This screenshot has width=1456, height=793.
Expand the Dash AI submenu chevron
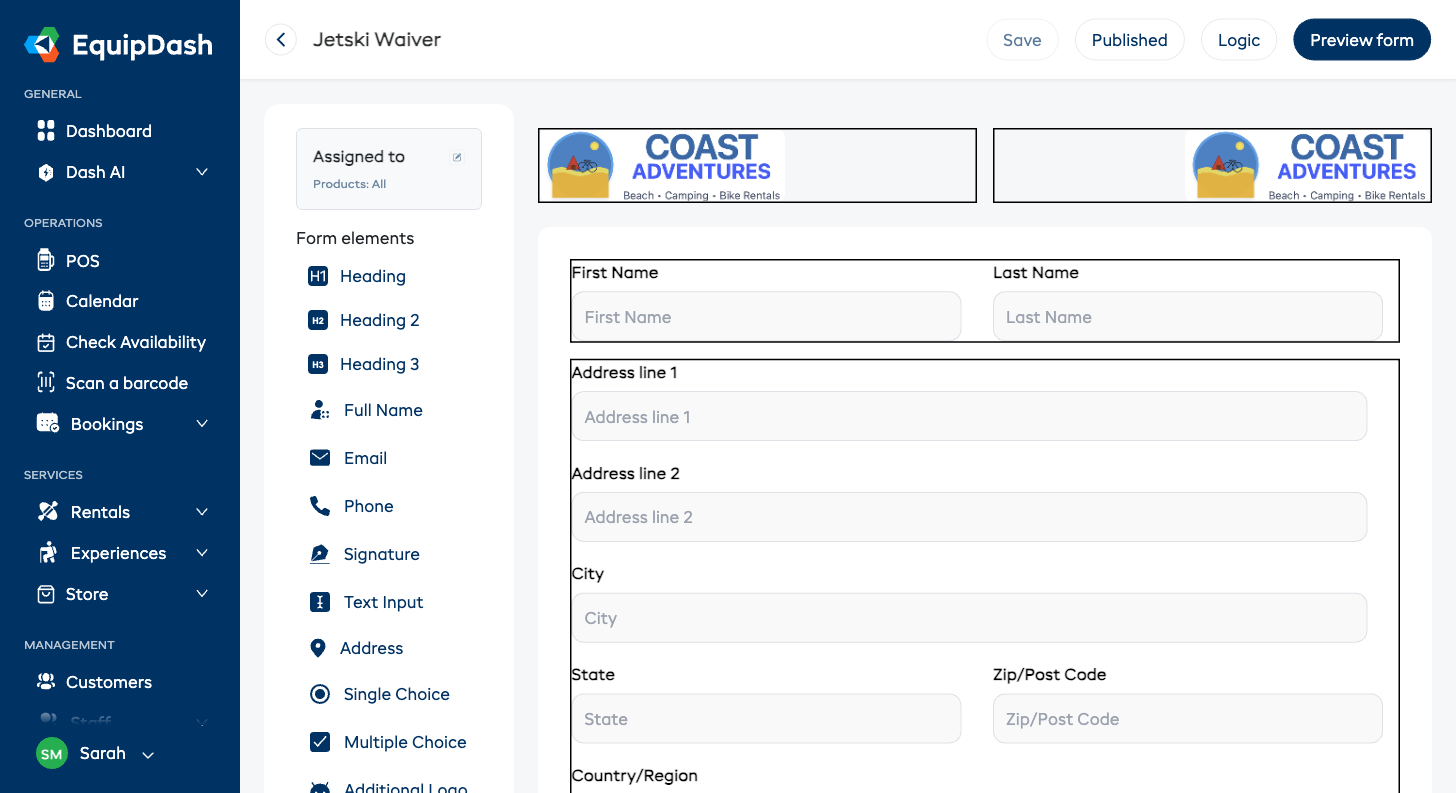pyautogui.click(x=202, y=172)
